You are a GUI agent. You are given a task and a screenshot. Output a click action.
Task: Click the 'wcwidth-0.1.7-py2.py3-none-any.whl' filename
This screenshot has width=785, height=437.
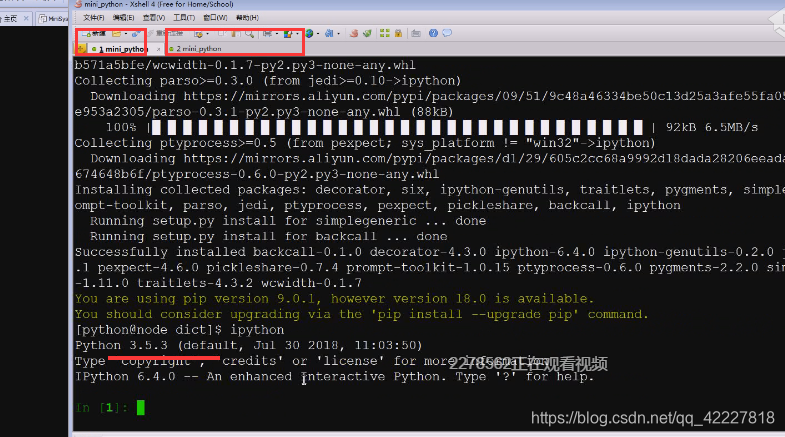pyautogui.click(x=284, y=65)
